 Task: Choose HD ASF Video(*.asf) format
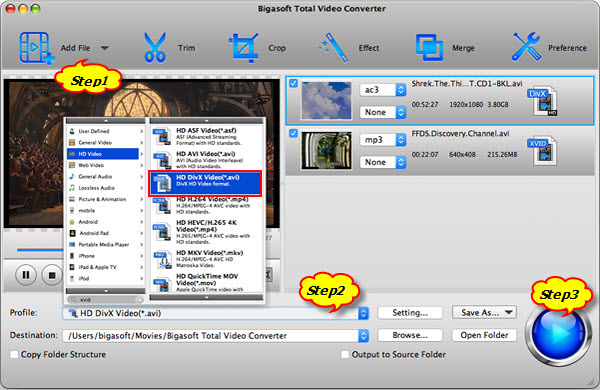coord(206,137)
